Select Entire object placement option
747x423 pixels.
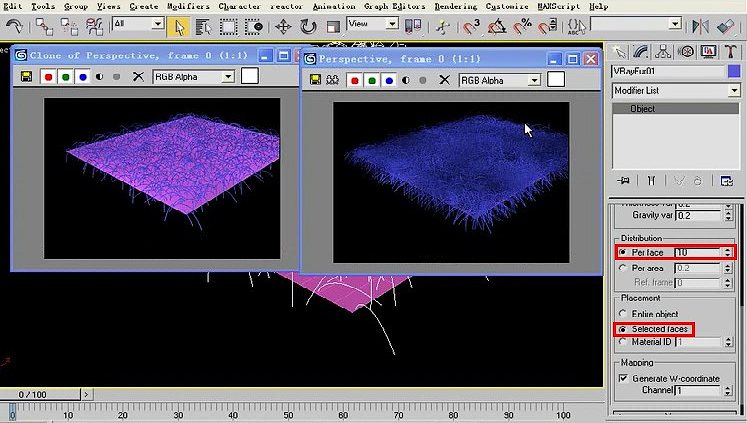[623, 313]
